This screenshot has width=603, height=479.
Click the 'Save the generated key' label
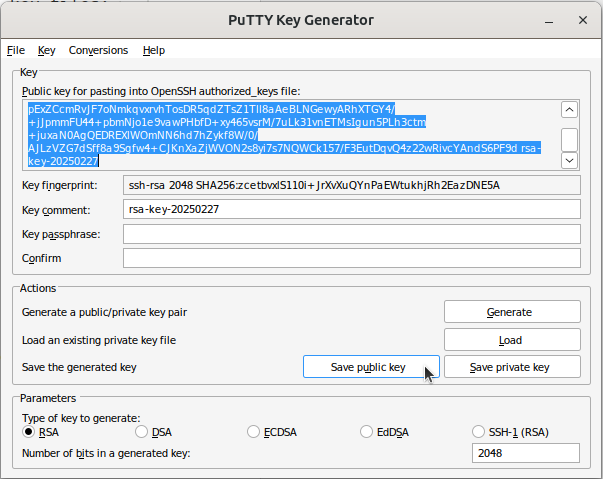[79, 367]
